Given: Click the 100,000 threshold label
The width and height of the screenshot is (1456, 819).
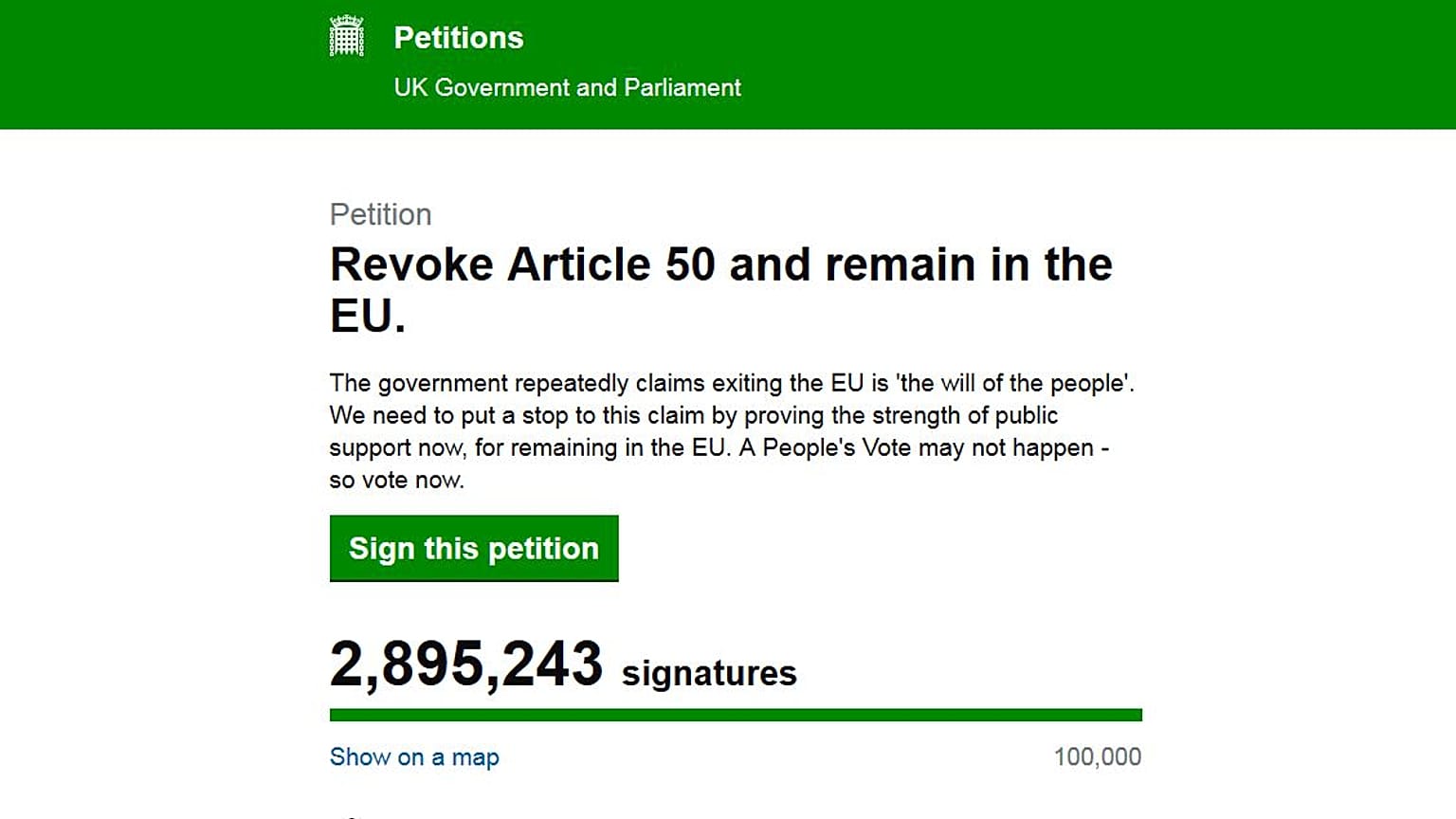Looking at the screenshot, I should click(1098, 756).
